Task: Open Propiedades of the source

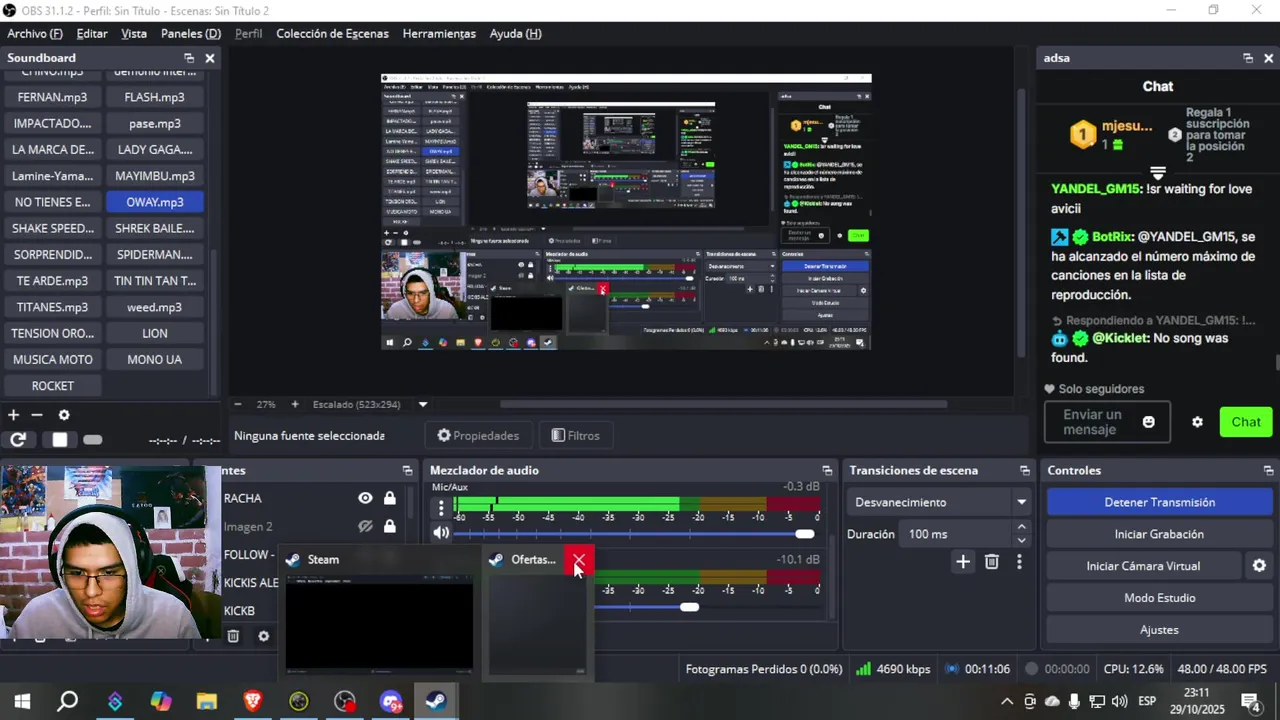Action: [x=479, y=436]
